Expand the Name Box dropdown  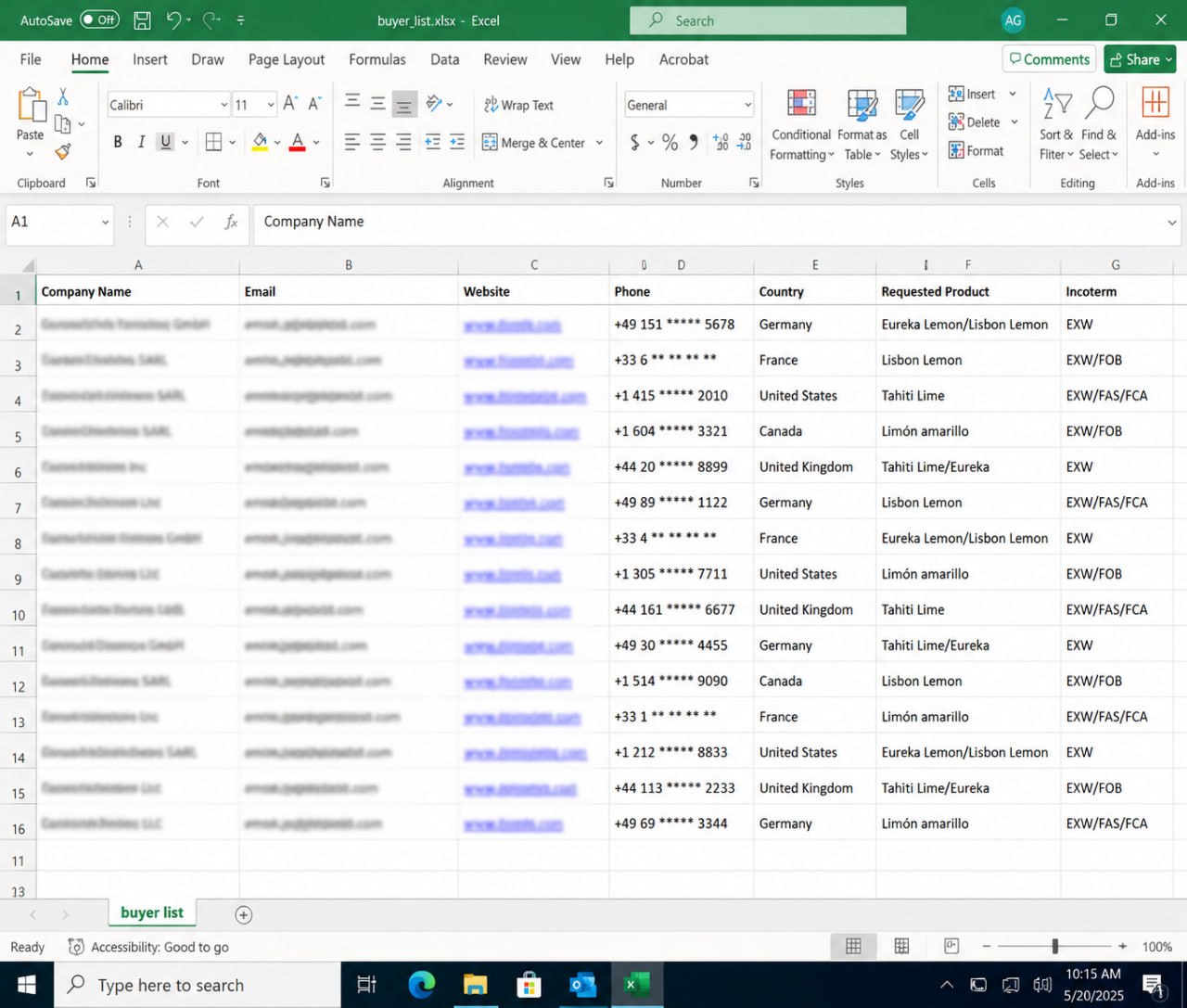105,222
